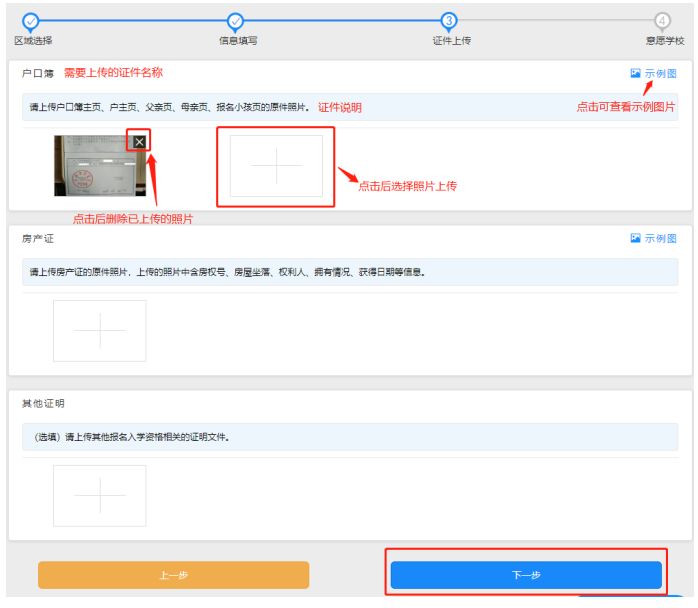View 示例图 for 户口簿
The image size is (698, 608).
coord(653,73)
